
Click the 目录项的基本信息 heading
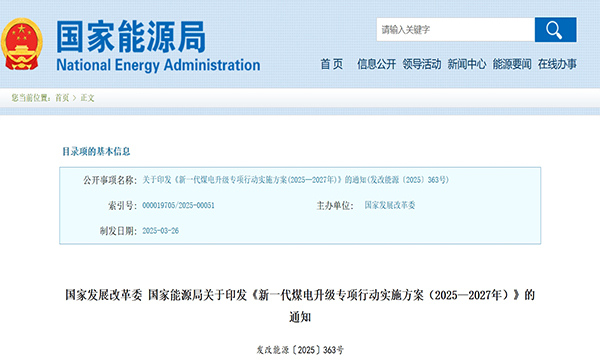point(96,151)
